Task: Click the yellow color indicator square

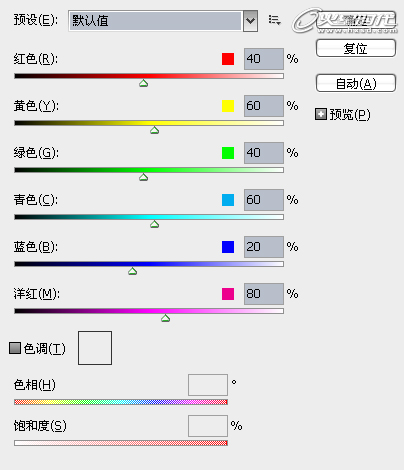Action: tap(228, 106)
